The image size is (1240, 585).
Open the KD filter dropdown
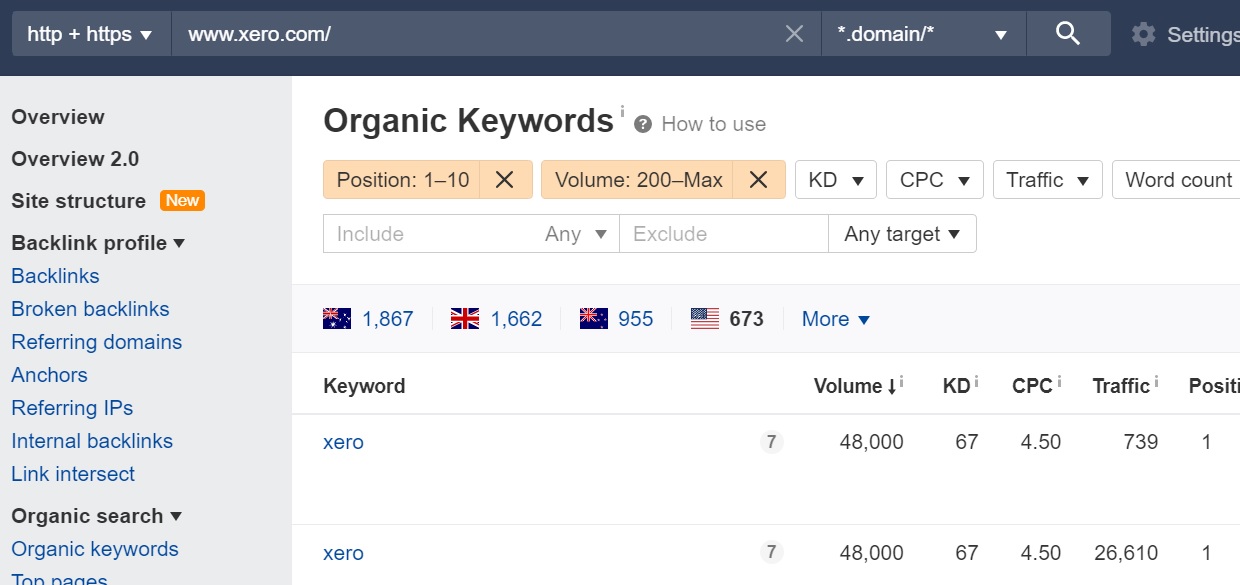(836, 180)
